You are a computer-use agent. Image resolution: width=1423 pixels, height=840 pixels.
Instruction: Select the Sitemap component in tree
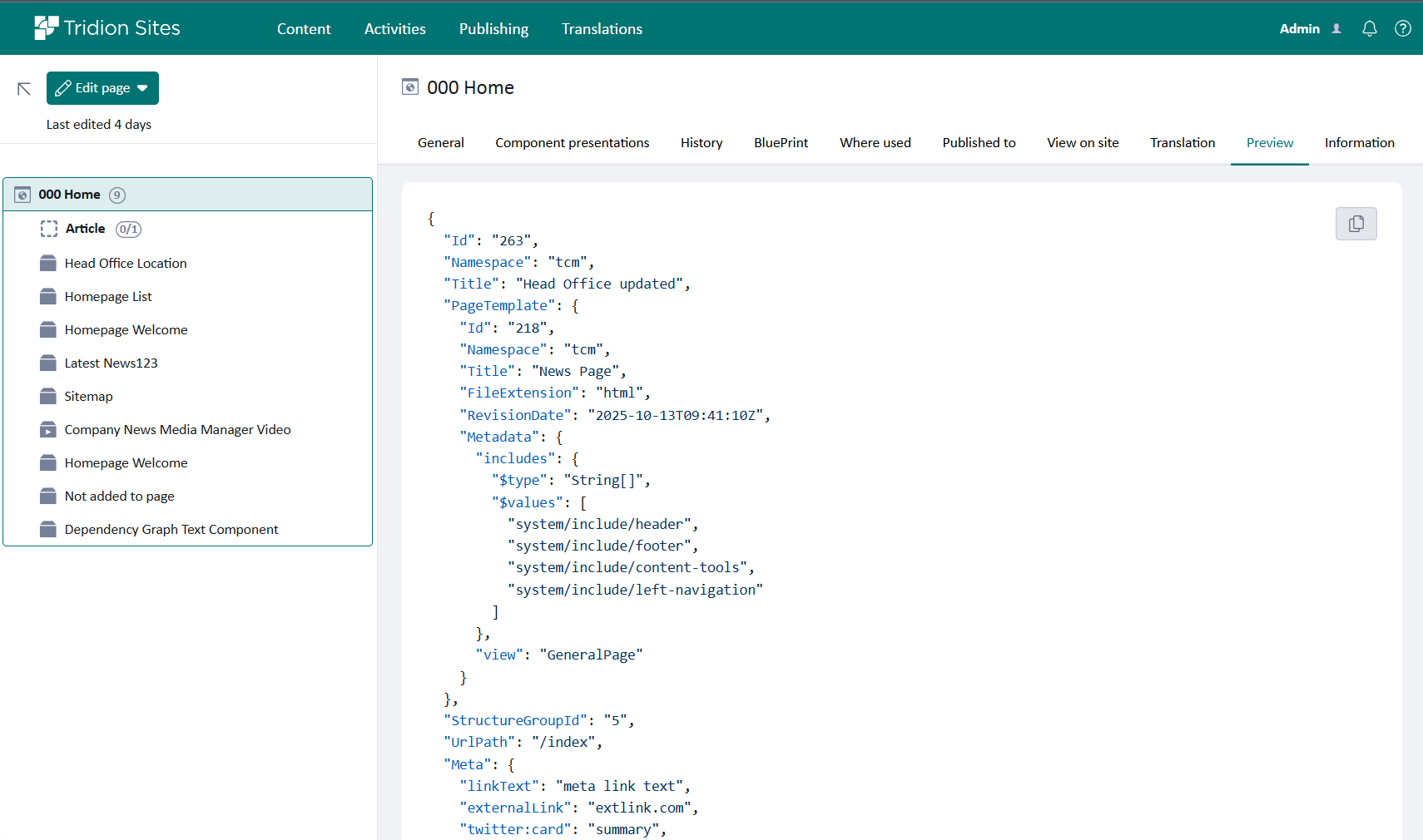(x=88, y=397)
